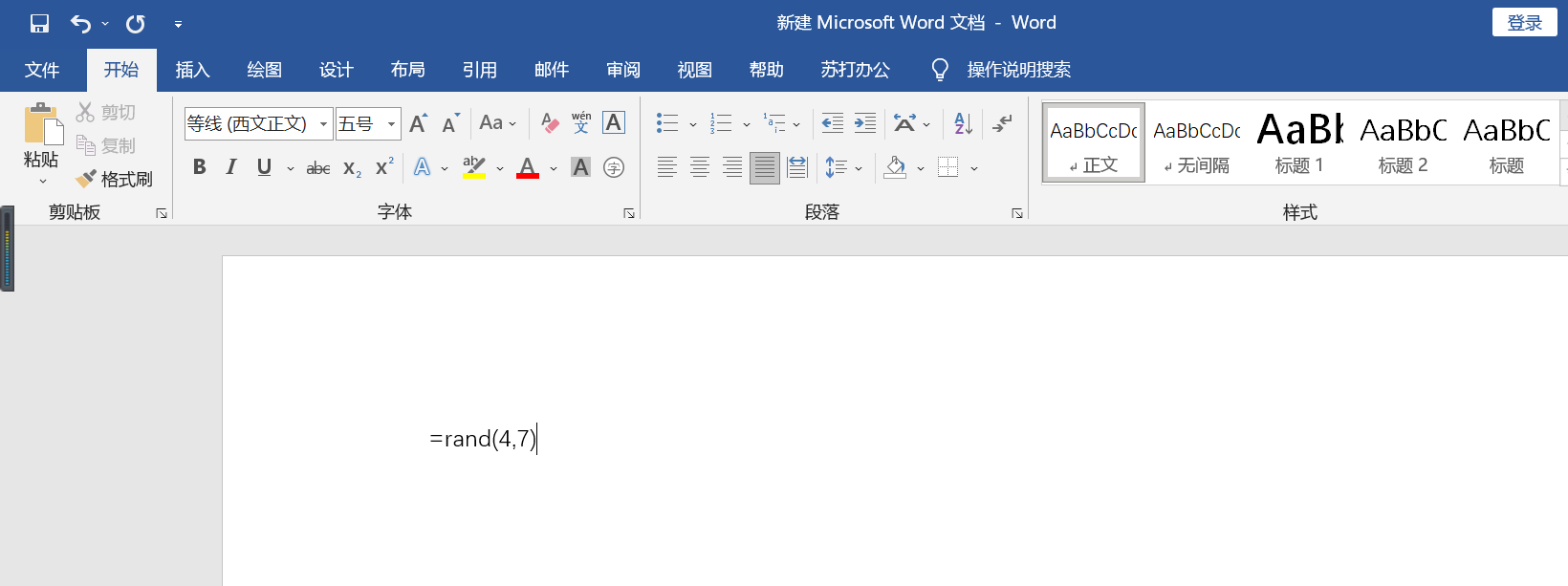The image size is (1568, 586).
Task: Open the 苏打办公 tab
Action: pos(855,70)
